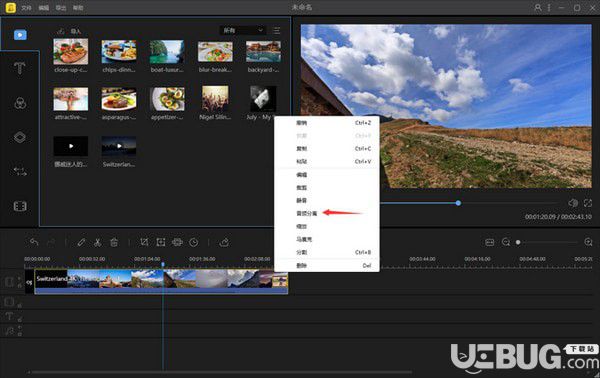The width and height of the screenshot is (600, 378).
Task: Click the fullscreen icon under the preview
Action: click(588, 203)
